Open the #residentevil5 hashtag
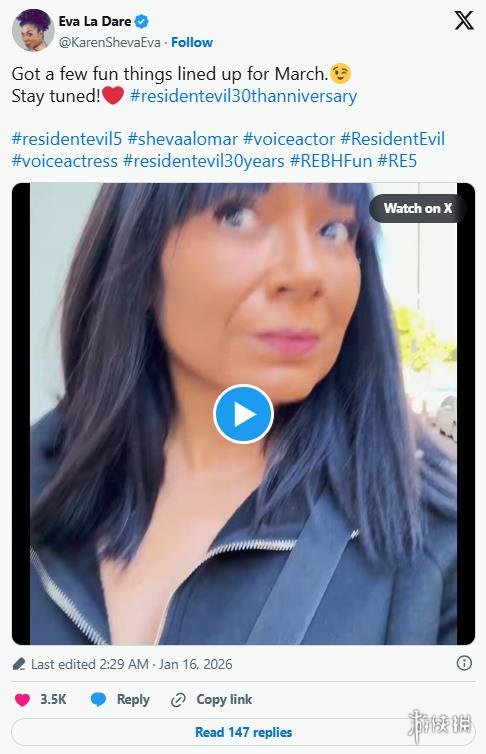This screenshot has height=754, width=486. click(67, 139)
